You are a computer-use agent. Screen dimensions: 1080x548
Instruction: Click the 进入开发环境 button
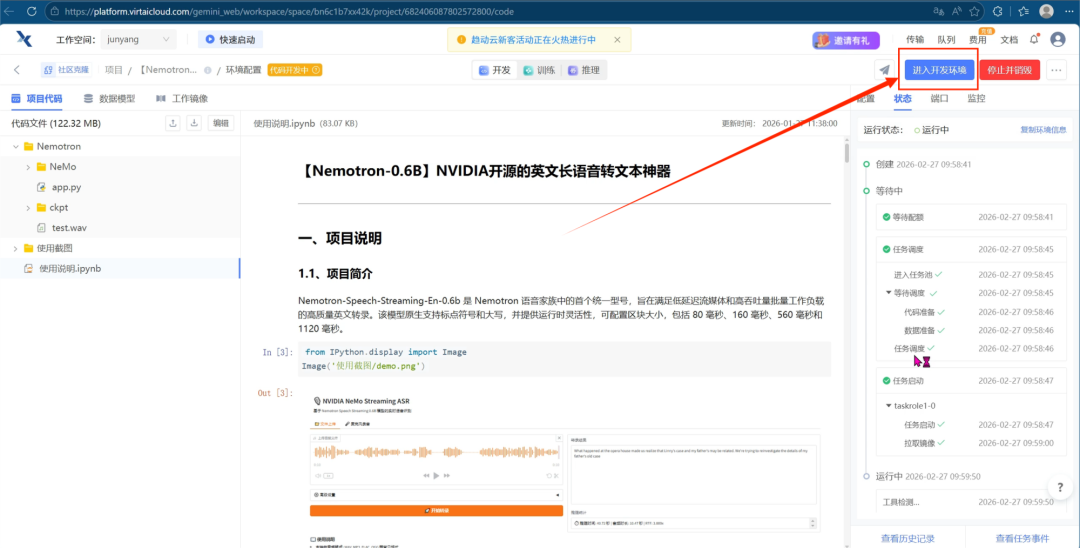[x=939, y=70]
